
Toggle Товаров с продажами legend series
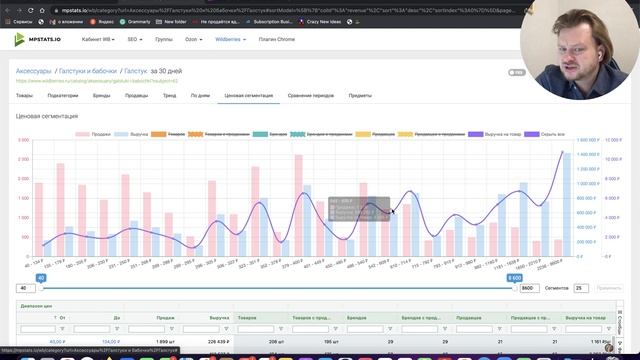coord(219,134)
